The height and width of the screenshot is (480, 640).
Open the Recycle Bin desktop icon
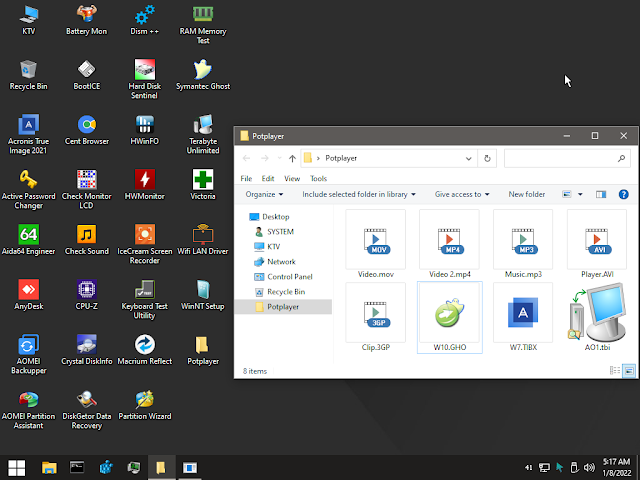pyautogui.click(x=29, y=75)
